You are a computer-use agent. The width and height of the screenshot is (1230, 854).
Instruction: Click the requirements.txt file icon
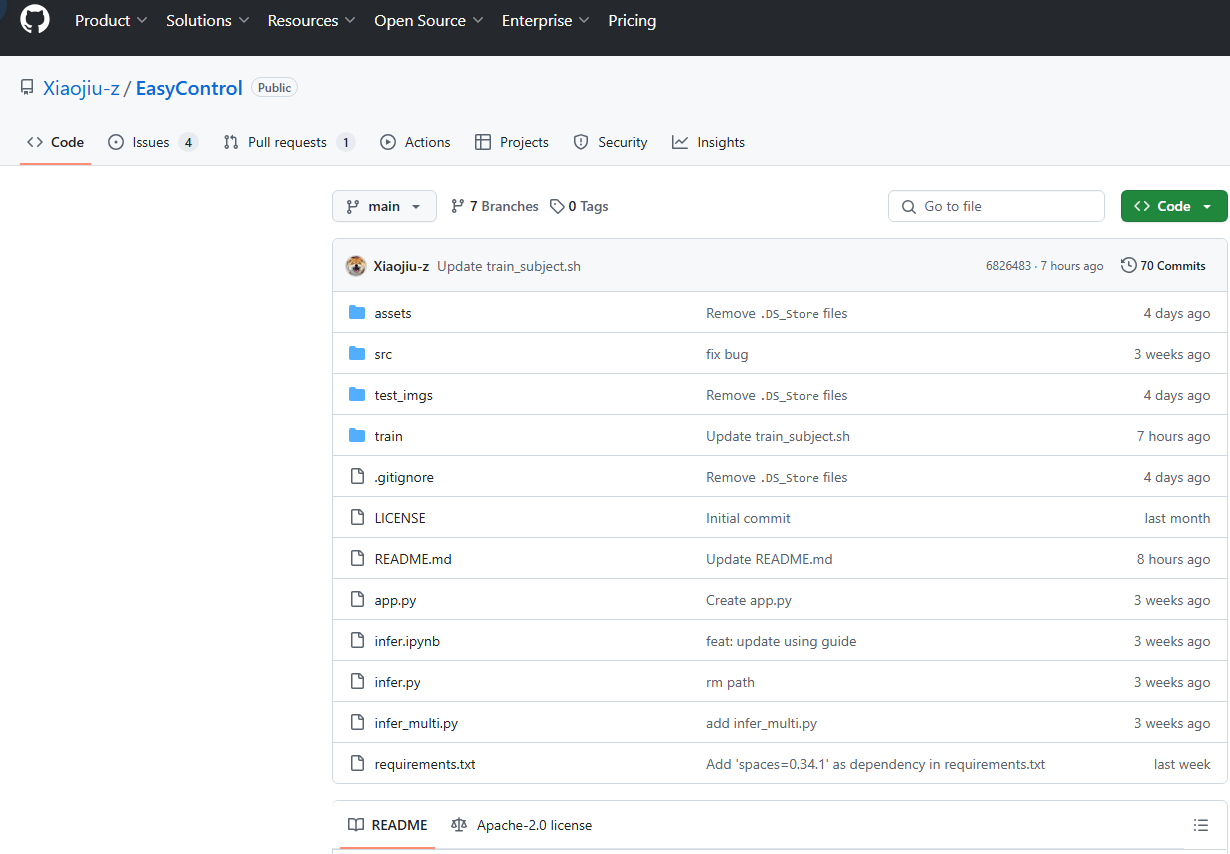(x=357, y=764)
